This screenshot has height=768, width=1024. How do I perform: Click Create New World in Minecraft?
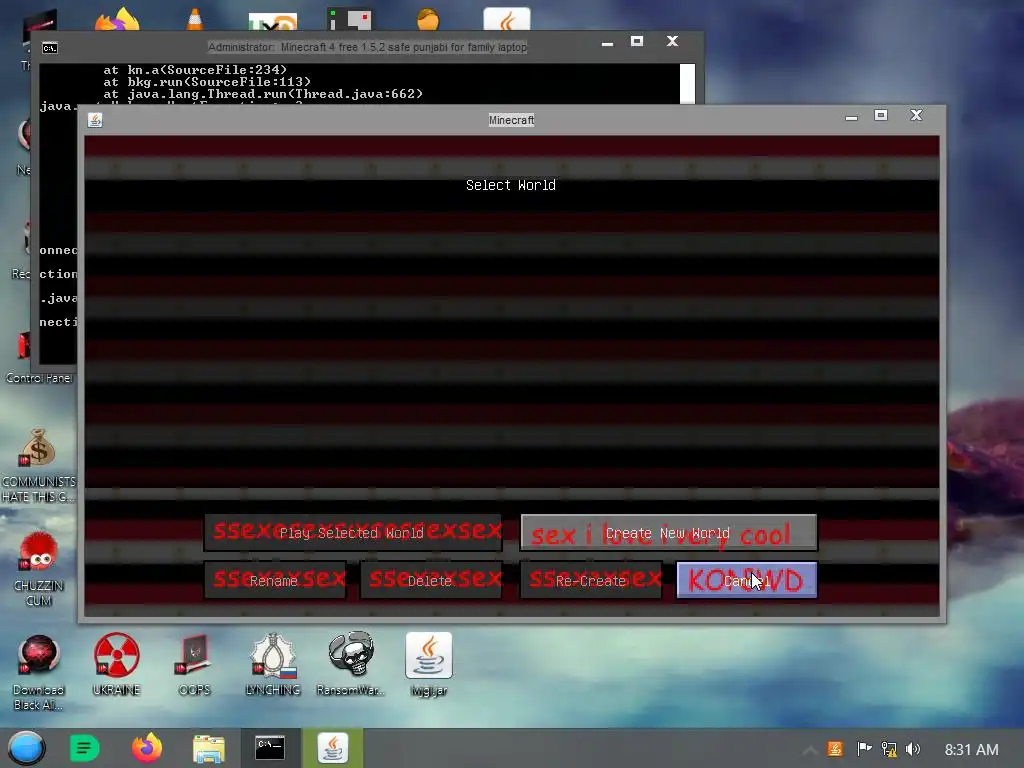(668, 532)
